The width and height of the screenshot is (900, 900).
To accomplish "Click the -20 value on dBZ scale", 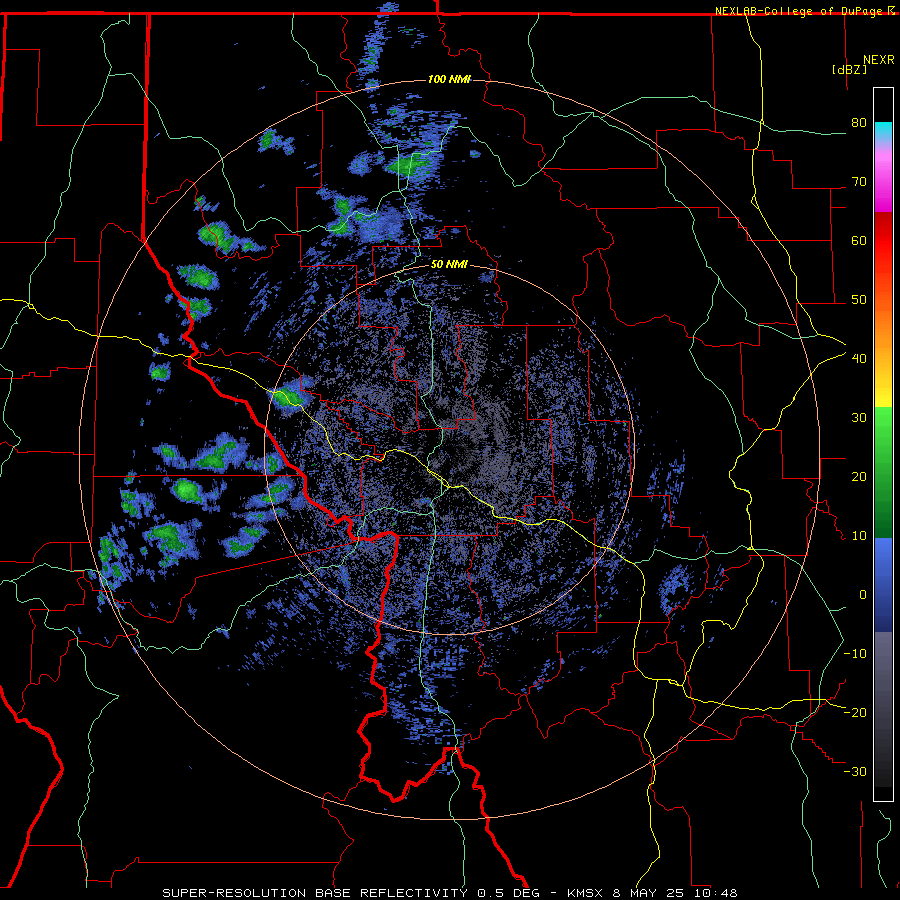I will (855, 712).
